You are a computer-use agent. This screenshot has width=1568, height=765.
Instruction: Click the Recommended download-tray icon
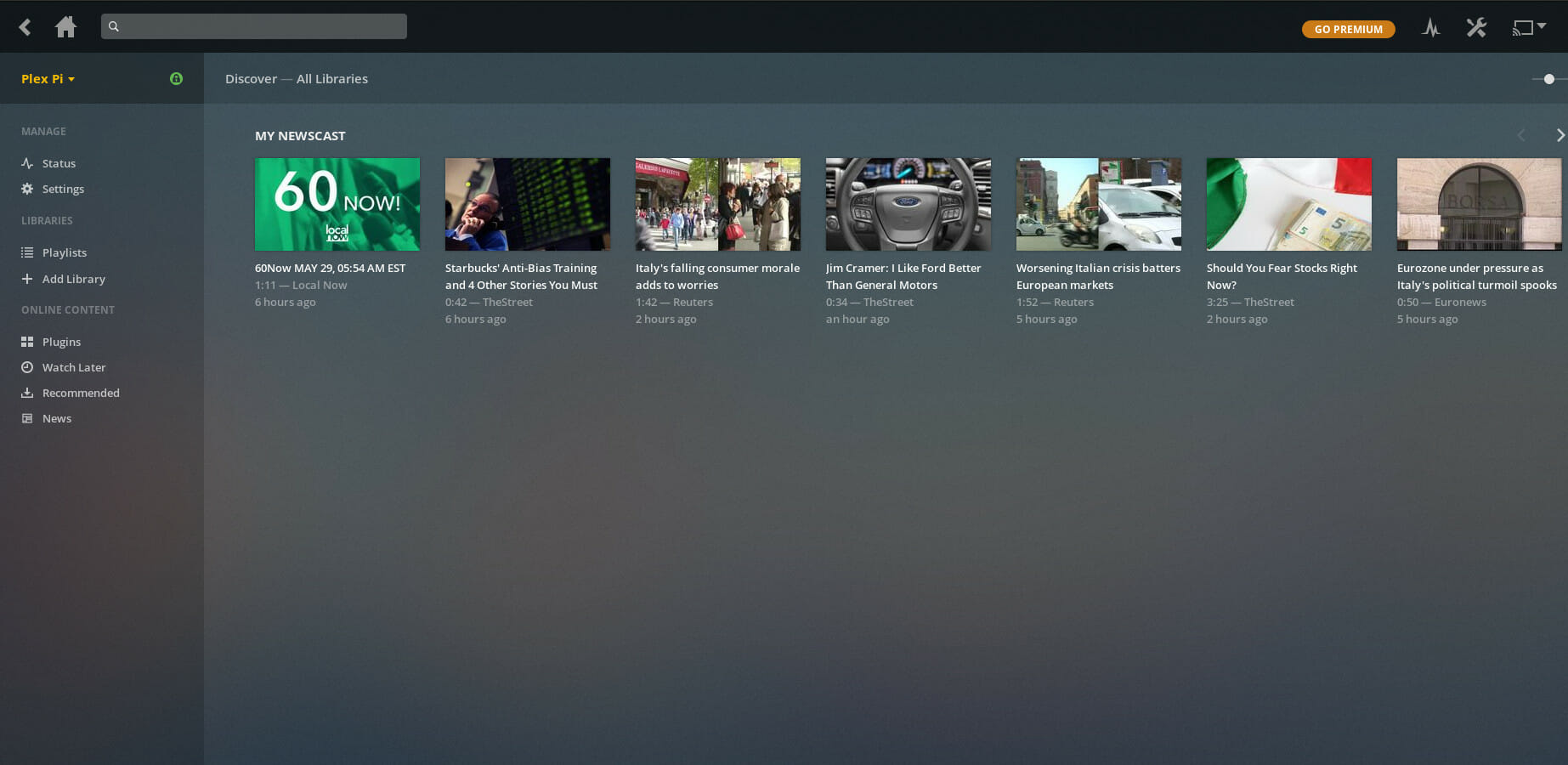click(x=27, y=393)
